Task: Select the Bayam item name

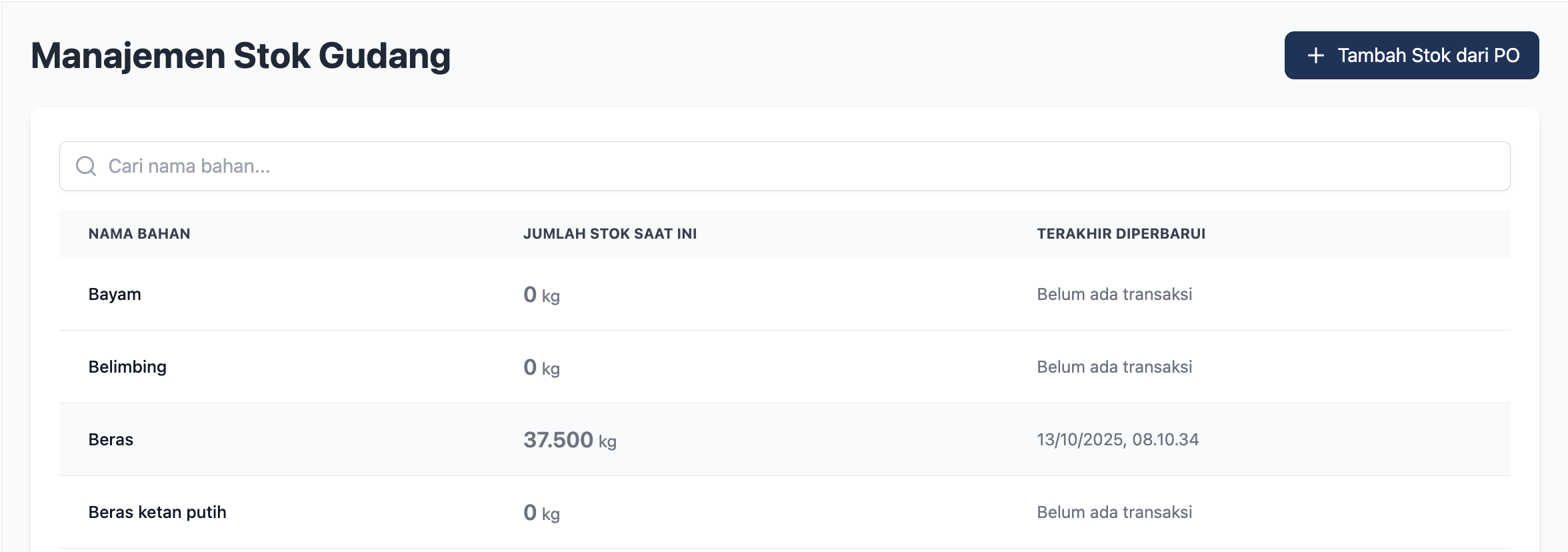Action: (115, 294)
